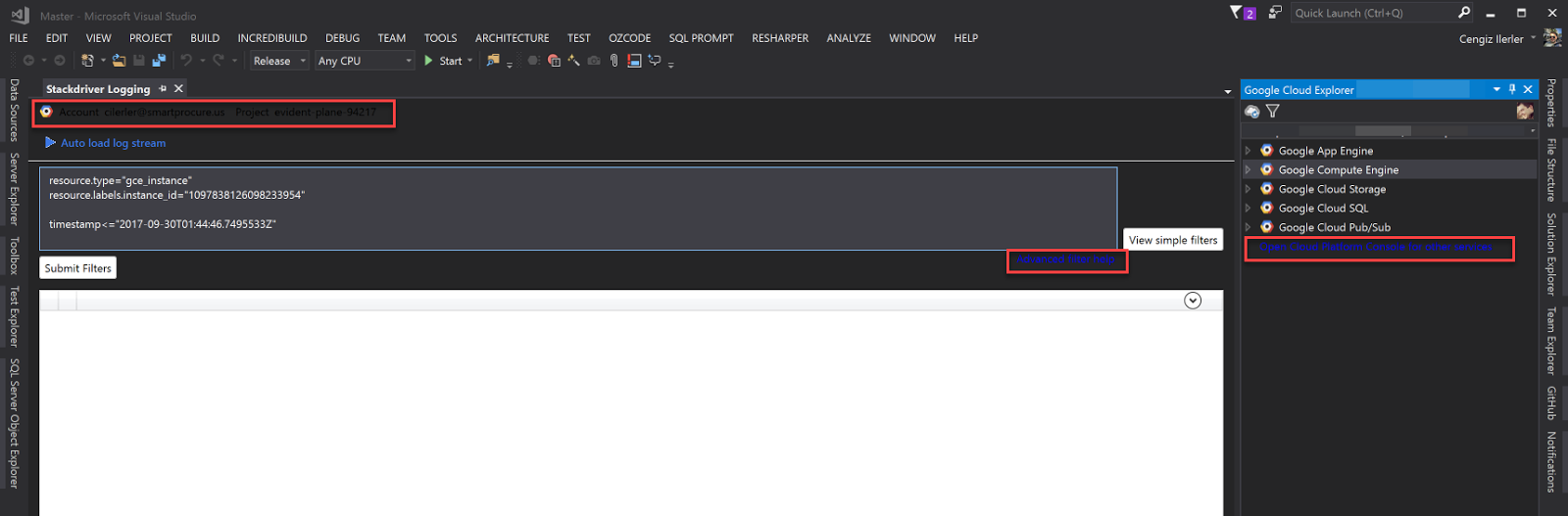
Task: Open the OZCODE menu
Action: pyautogui.click(x=629, y=38)
